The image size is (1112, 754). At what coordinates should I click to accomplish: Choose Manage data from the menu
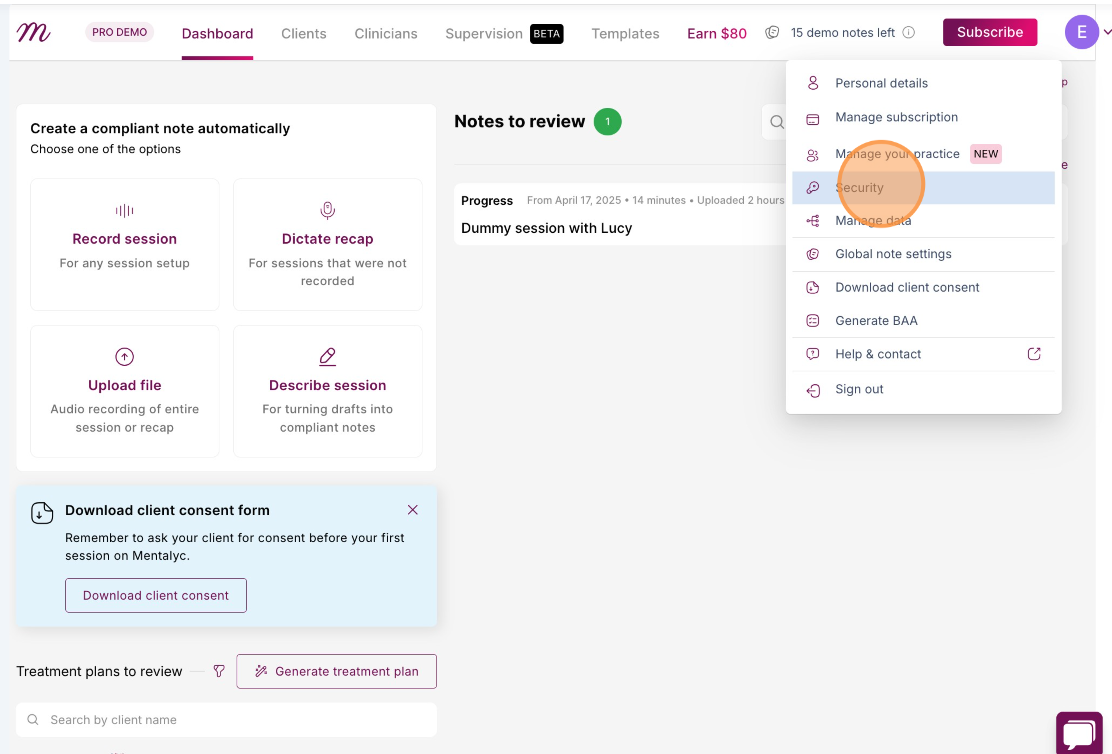pos(923,221)
